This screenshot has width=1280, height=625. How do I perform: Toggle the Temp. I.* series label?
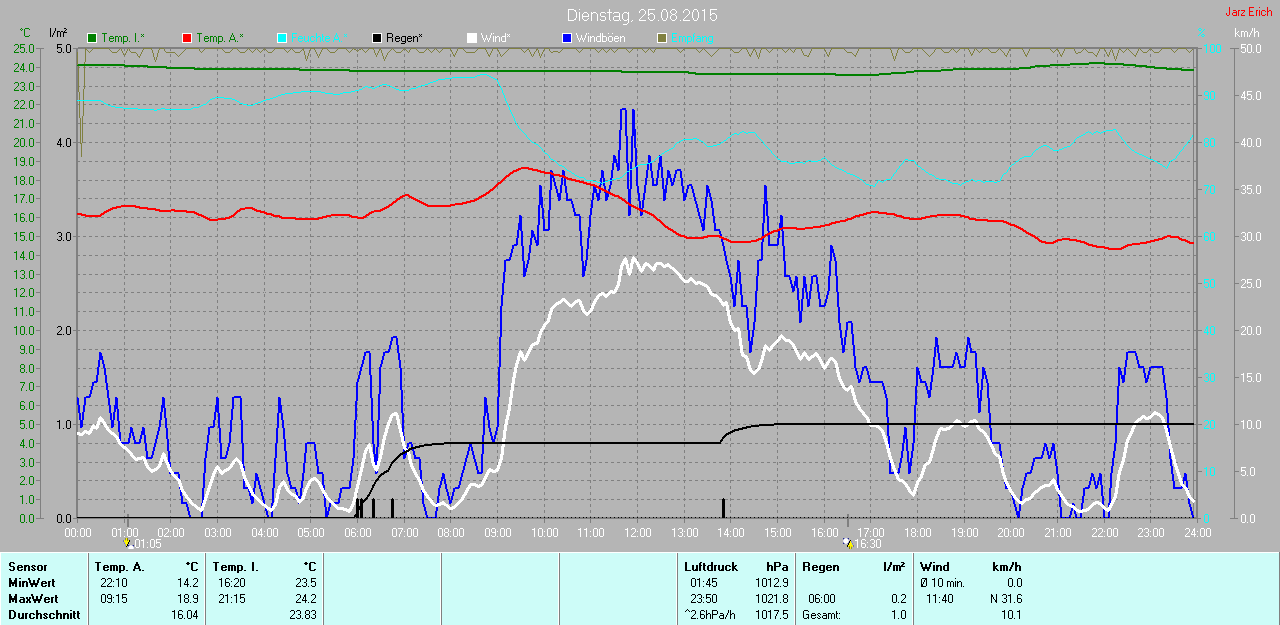(x=122, y=38)
